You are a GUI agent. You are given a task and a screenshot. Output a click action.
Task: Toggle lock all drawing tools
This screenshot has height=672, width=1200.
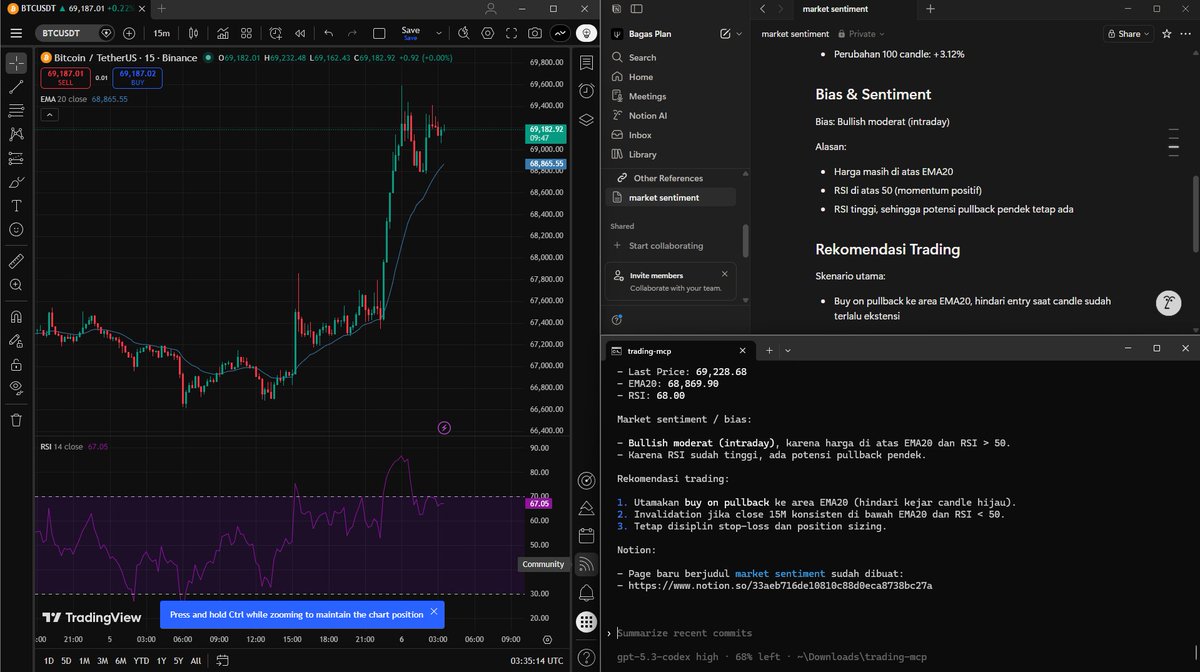pos(16,364)
